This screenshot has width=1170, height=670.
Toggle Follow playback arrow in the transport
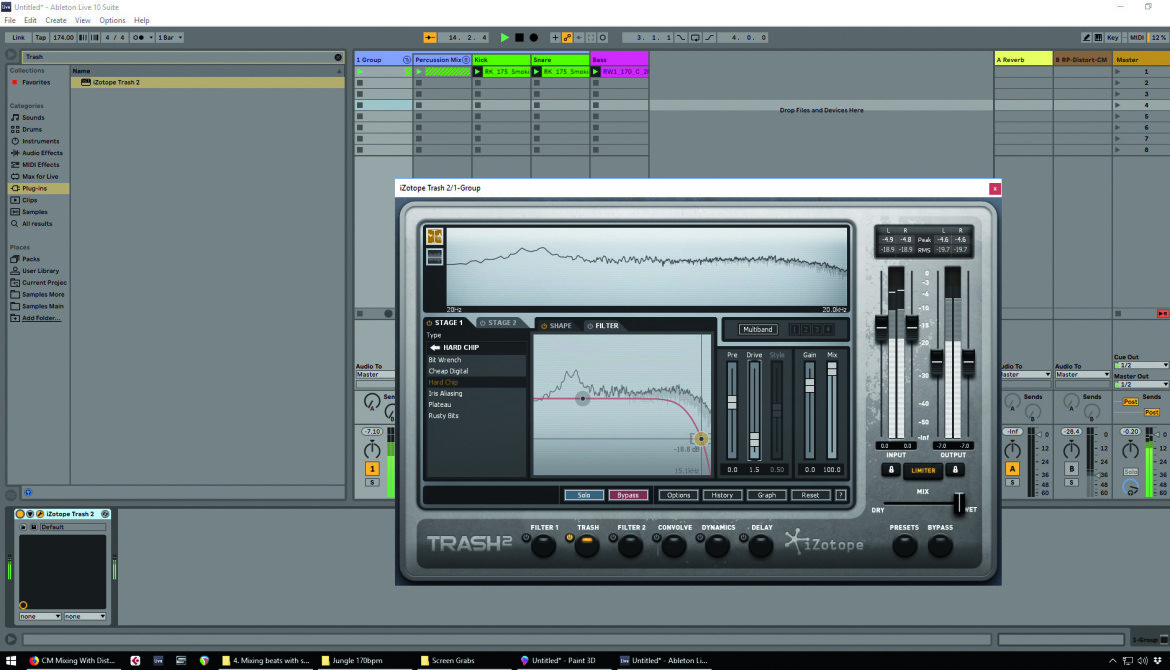[x=430, y=37]
